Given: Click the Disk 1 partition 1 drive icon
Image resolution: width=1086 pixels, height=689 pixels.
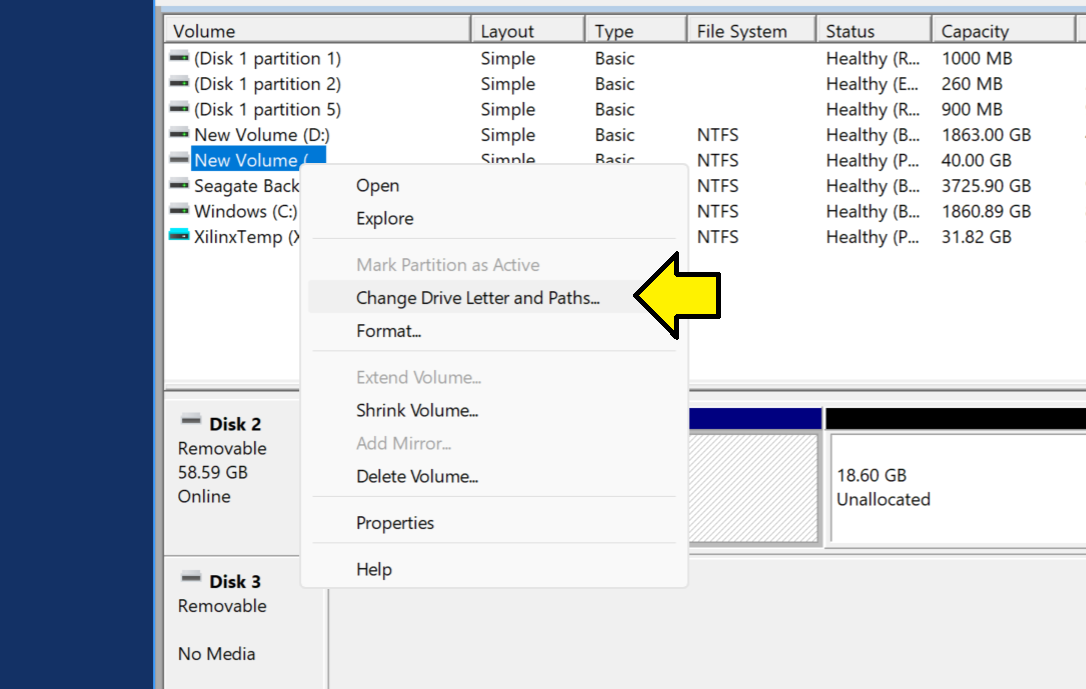Looking at the screenshot, I should (x=179, y=59).
